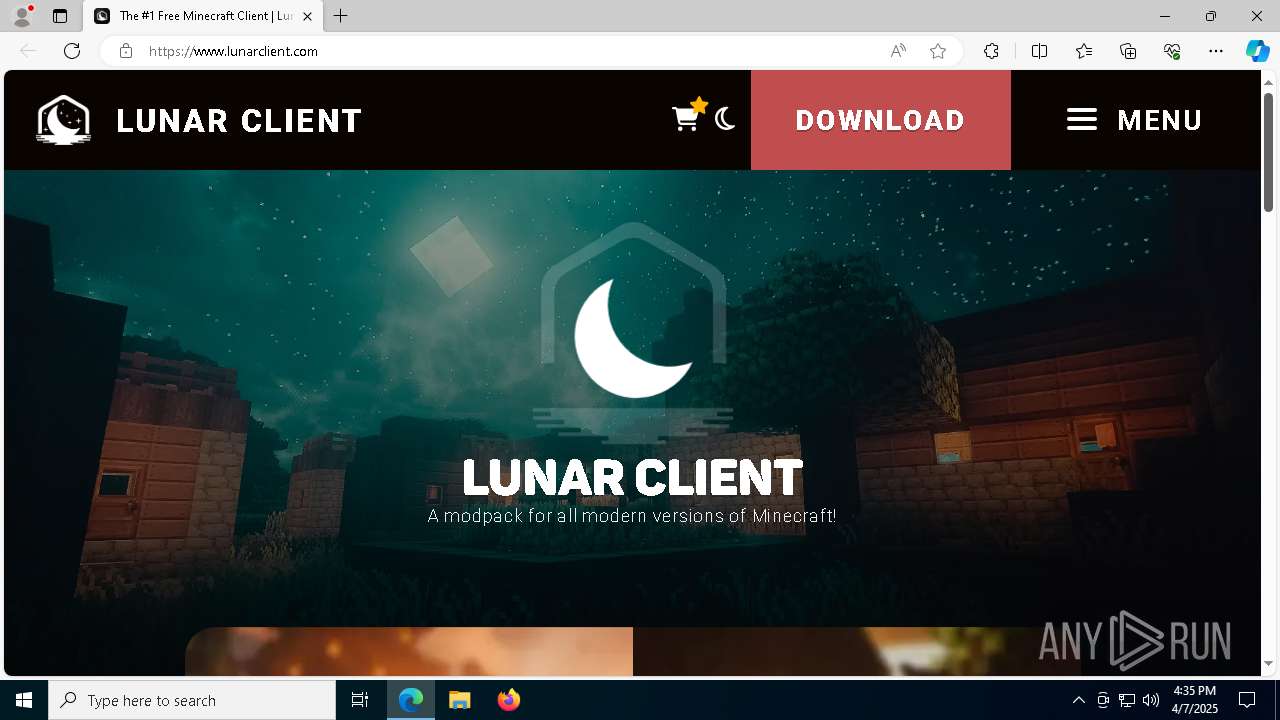Restore down the Edge browser window
This screenshot has height=720, width=1280.
coord(1210,16)
